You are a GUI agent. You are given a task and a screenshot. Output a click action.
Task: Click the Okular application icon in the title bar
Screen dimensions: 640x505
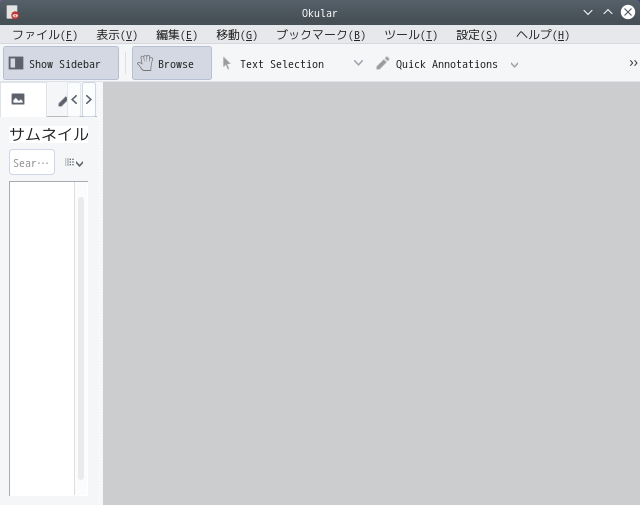[x=12, y=13]
